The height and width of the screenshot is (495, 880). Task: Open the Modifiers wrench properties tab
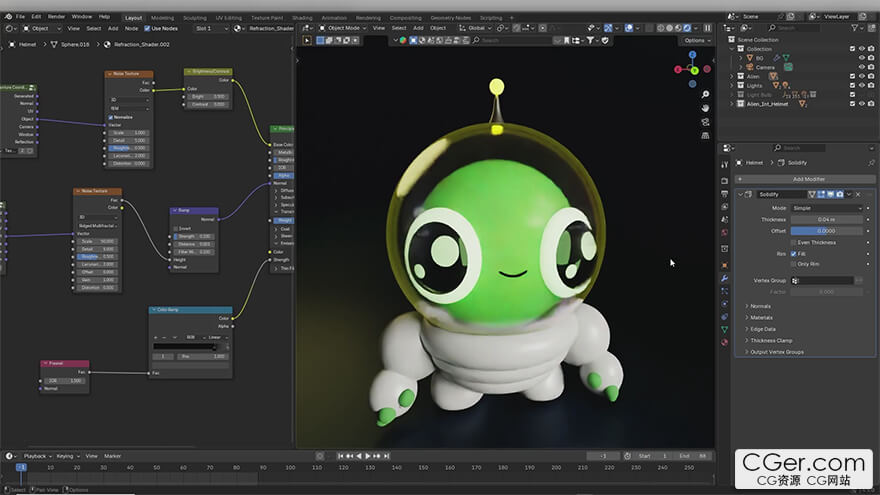point(724,278)
